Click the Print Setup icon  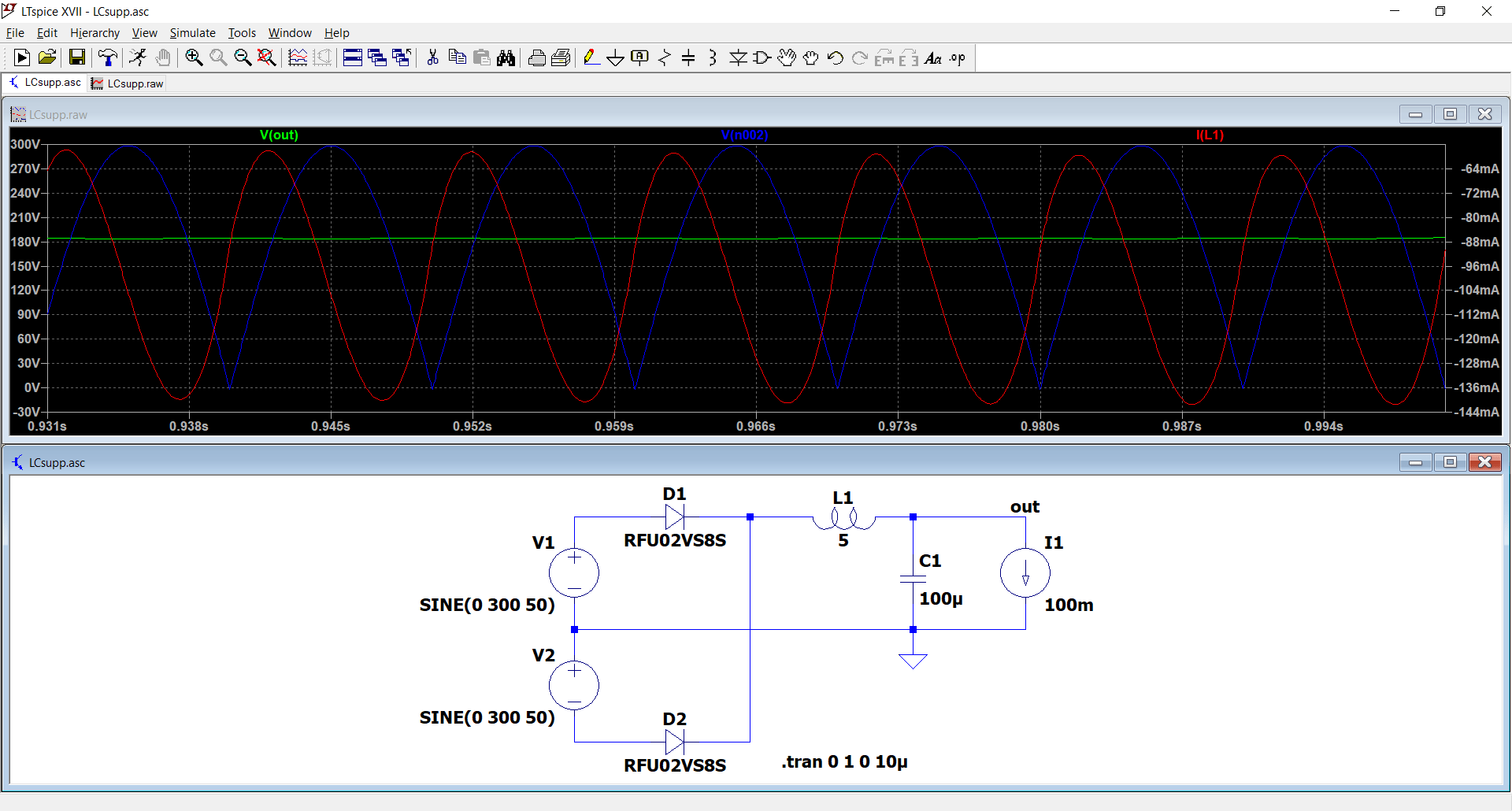coord(537,57)
